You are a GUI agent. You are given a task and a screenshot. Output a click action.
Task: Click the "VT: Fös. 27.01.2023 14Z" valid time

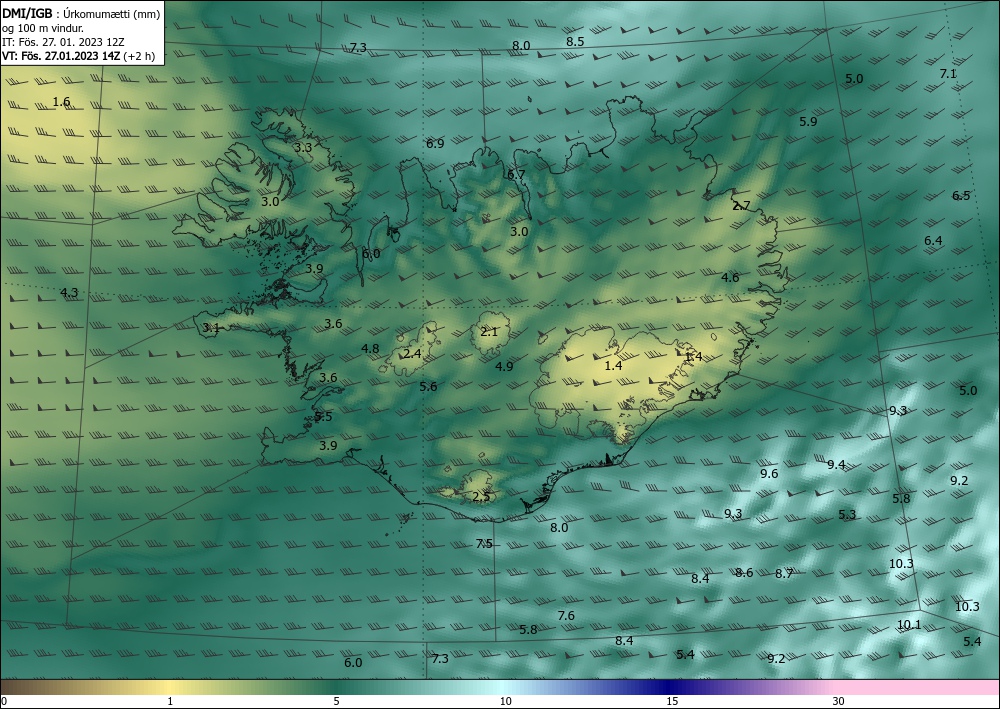pos(63,55)
